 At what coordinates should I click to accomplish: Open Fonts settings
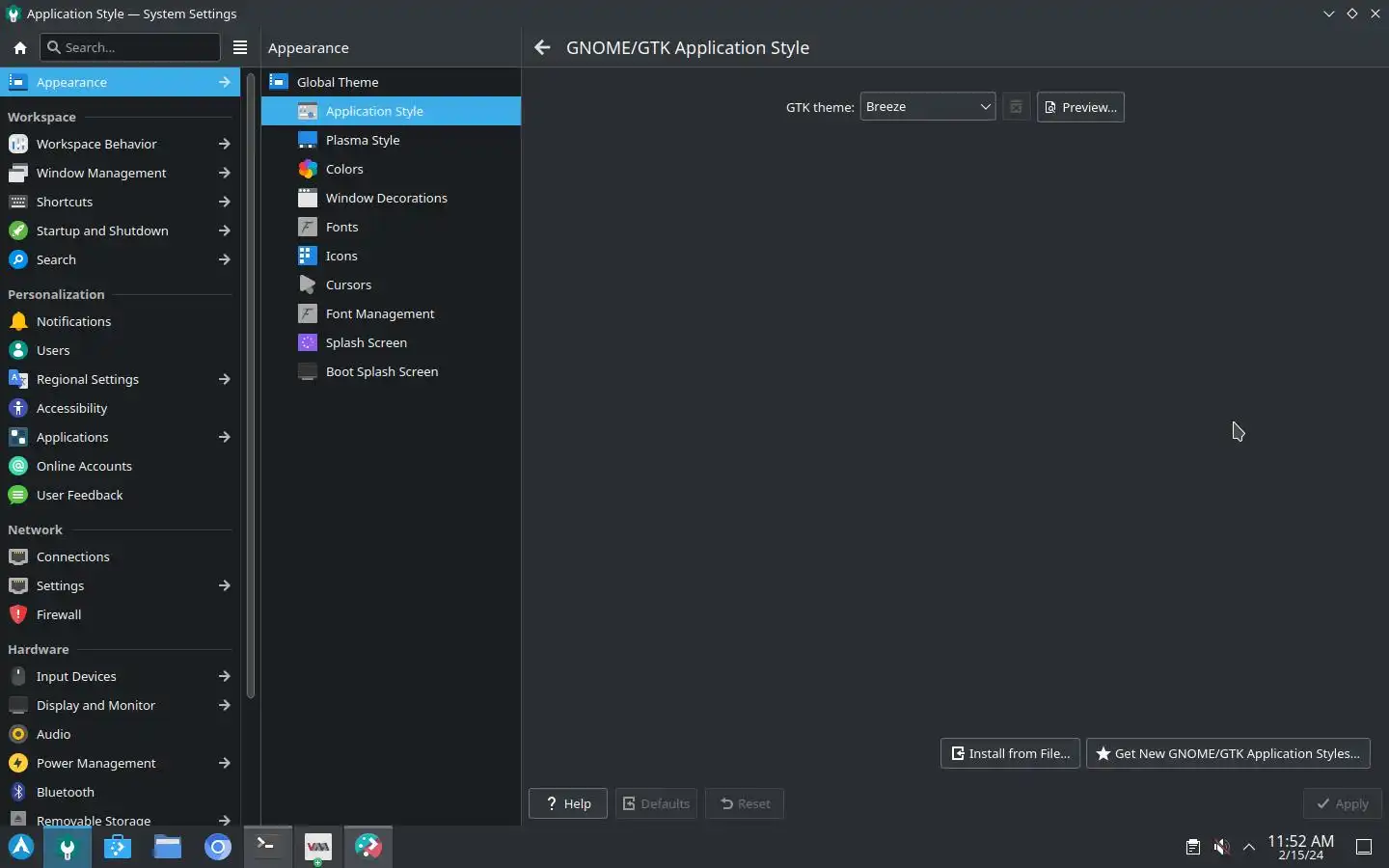click(391, 227)
